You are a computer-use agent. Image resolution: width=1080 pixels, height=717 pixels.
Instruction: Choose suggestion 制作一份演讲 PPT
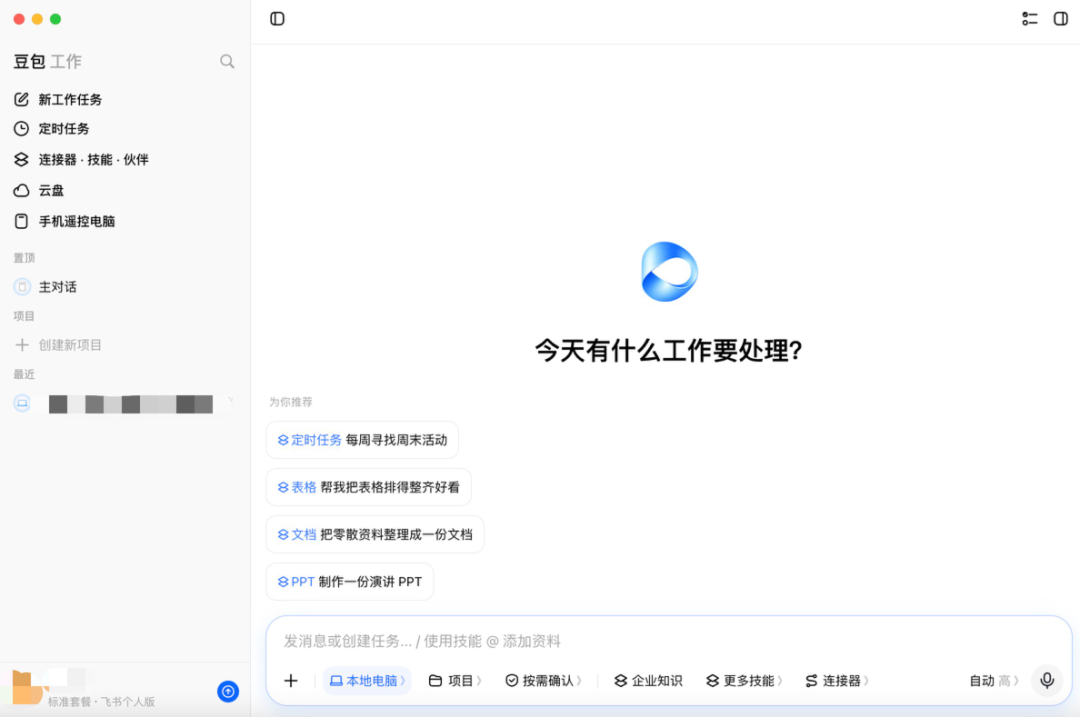[350, 581]
